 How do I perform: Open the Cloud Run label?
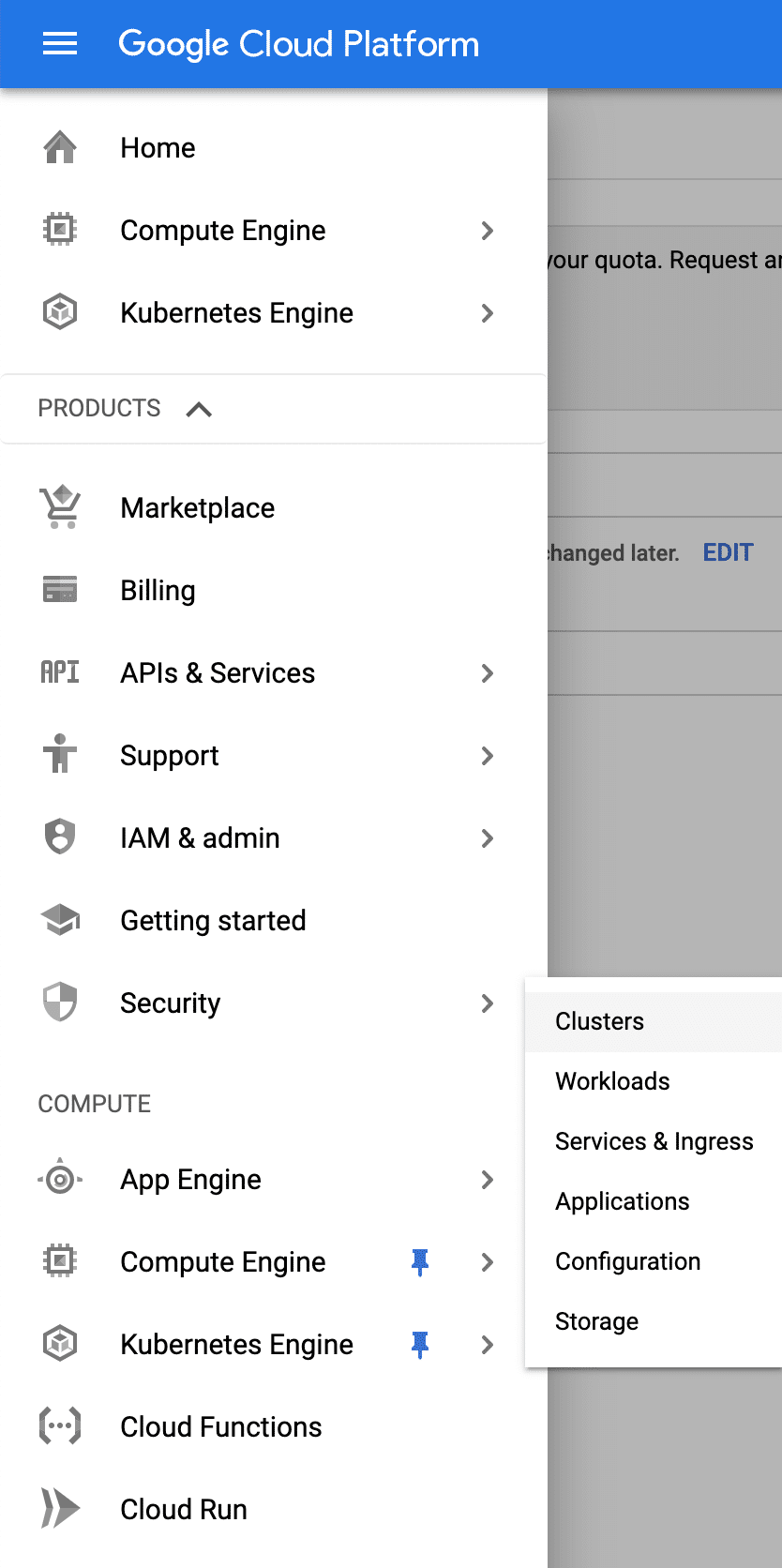tap(184, 1509)
